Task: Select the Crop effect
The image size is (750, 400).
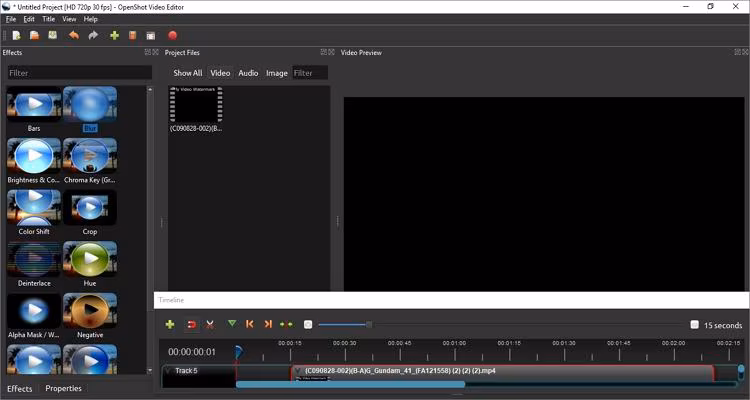Action: tap(90, 212)
